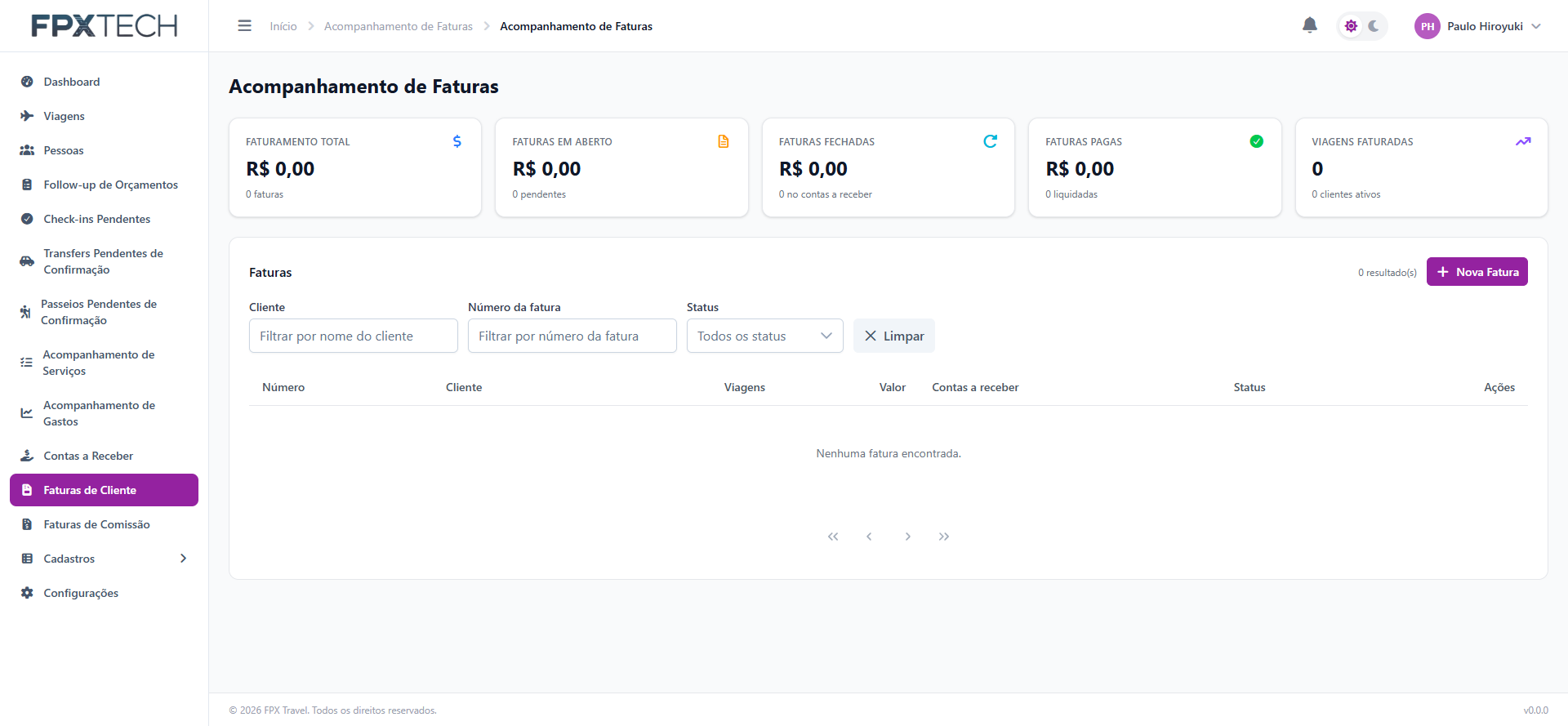Screen dimensions: 1568x726
Task: Click the hamburger menu icon
Action: point(244,26)
